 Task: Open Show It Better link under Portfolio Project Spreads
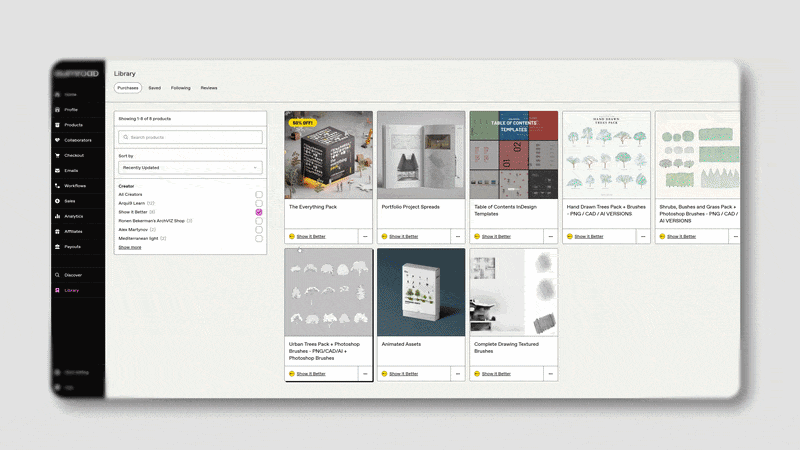point(404,236)
